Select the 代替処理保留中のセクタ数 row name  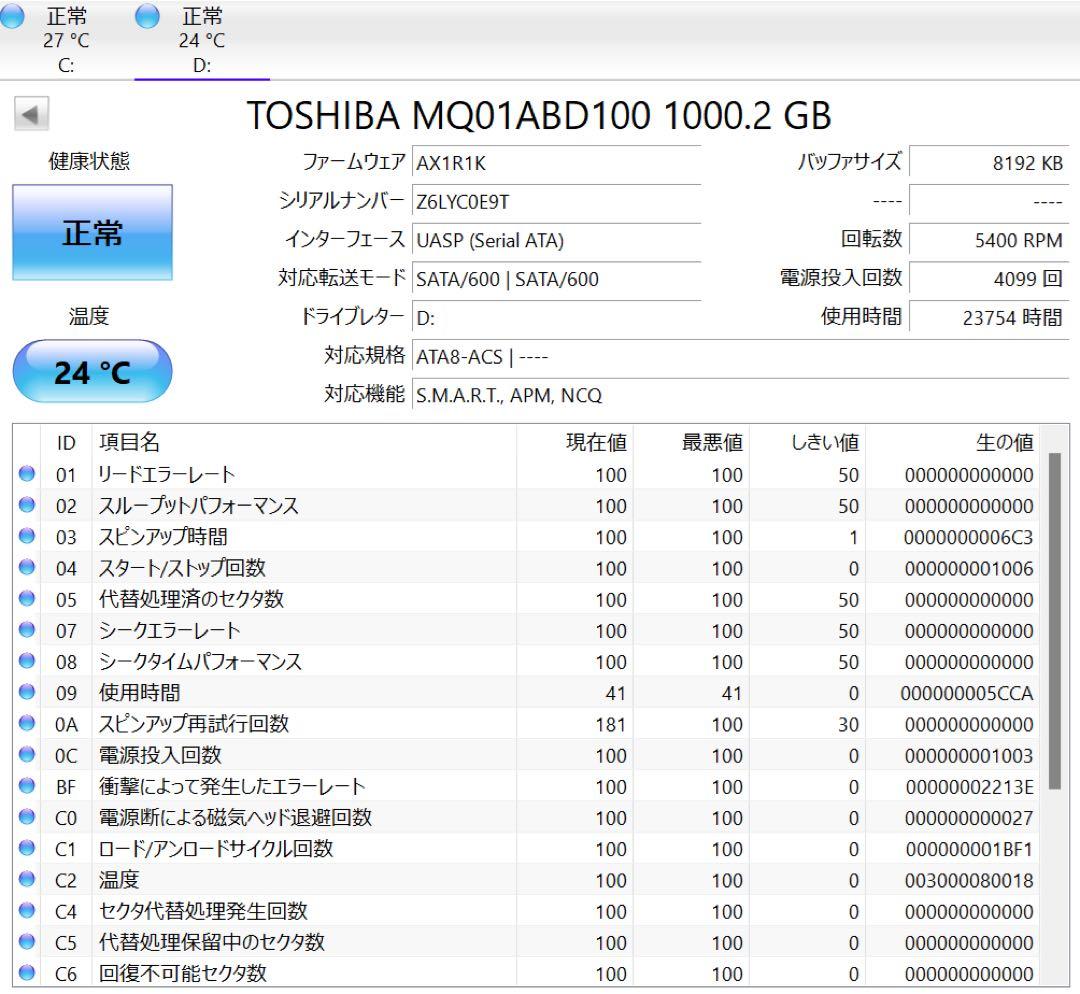pos(211,942)
